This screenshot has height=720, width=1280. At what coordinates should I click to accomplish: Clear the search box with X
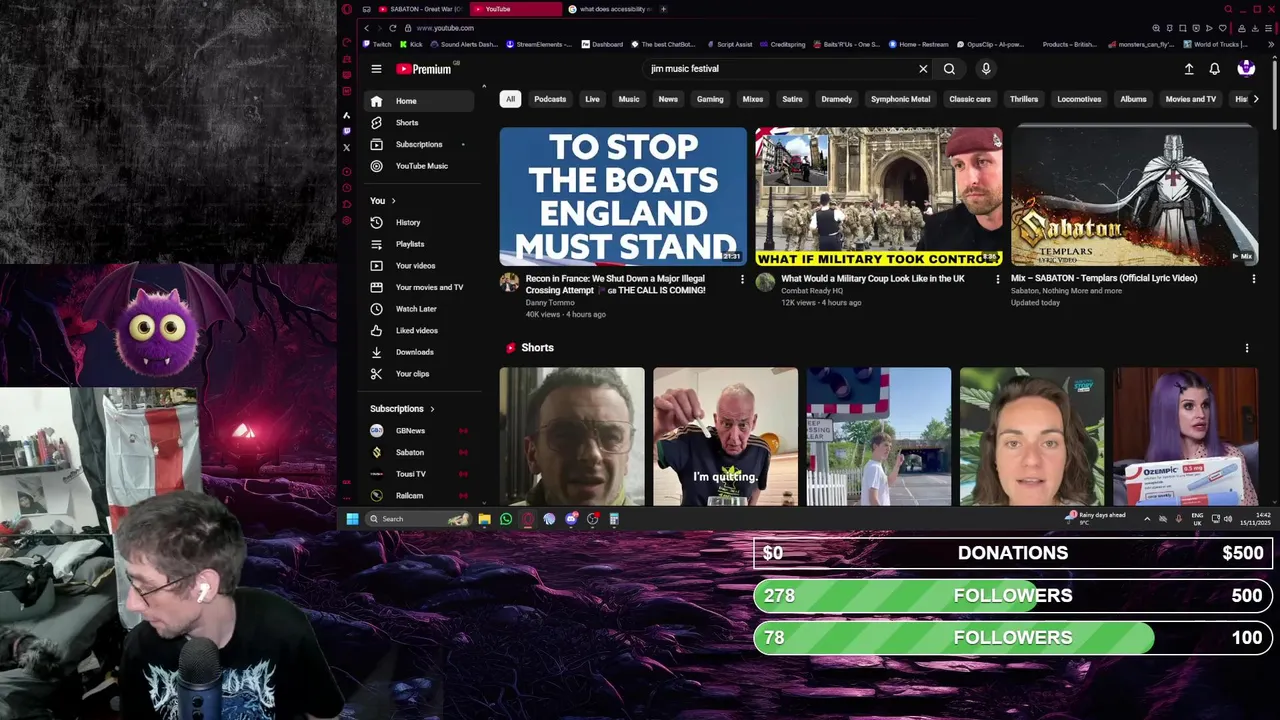click(x=923, y=69)
